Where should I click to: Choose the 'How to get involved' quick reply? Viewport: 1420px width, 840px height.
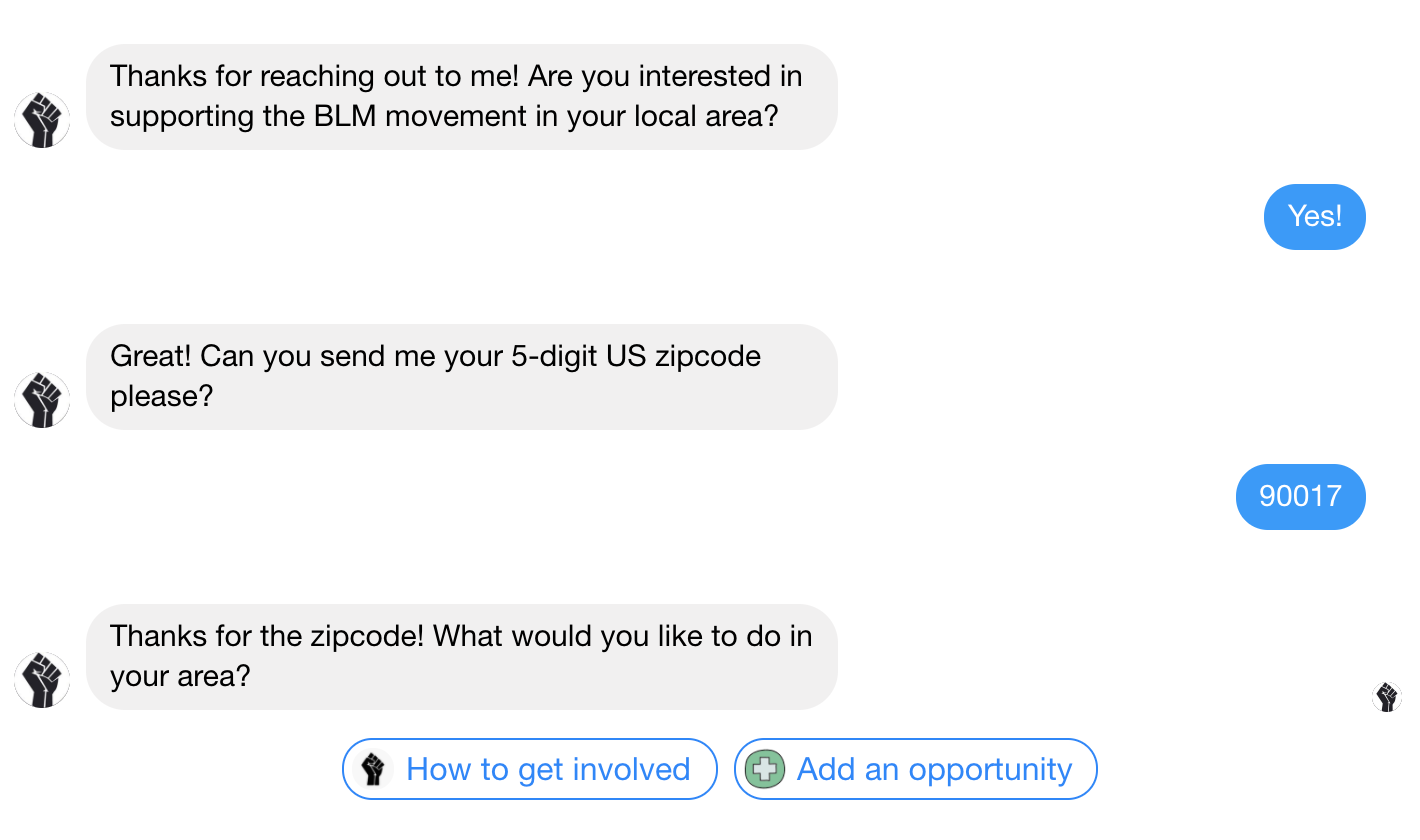pyautogui.click(x=530, y=769)
